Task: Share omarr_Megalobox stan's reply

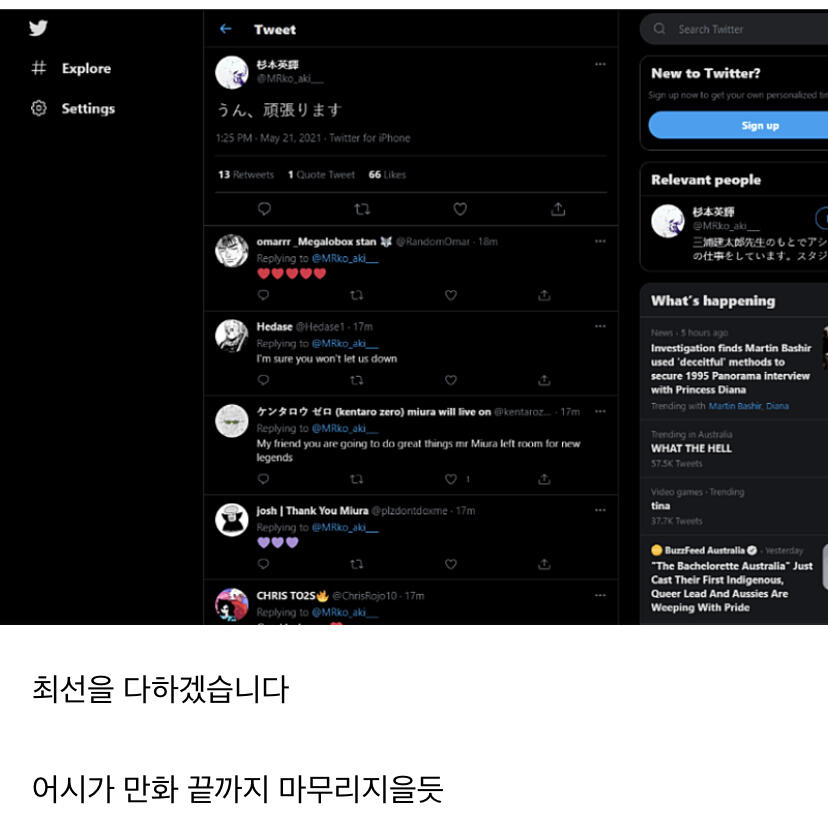Action: point(544,295)
